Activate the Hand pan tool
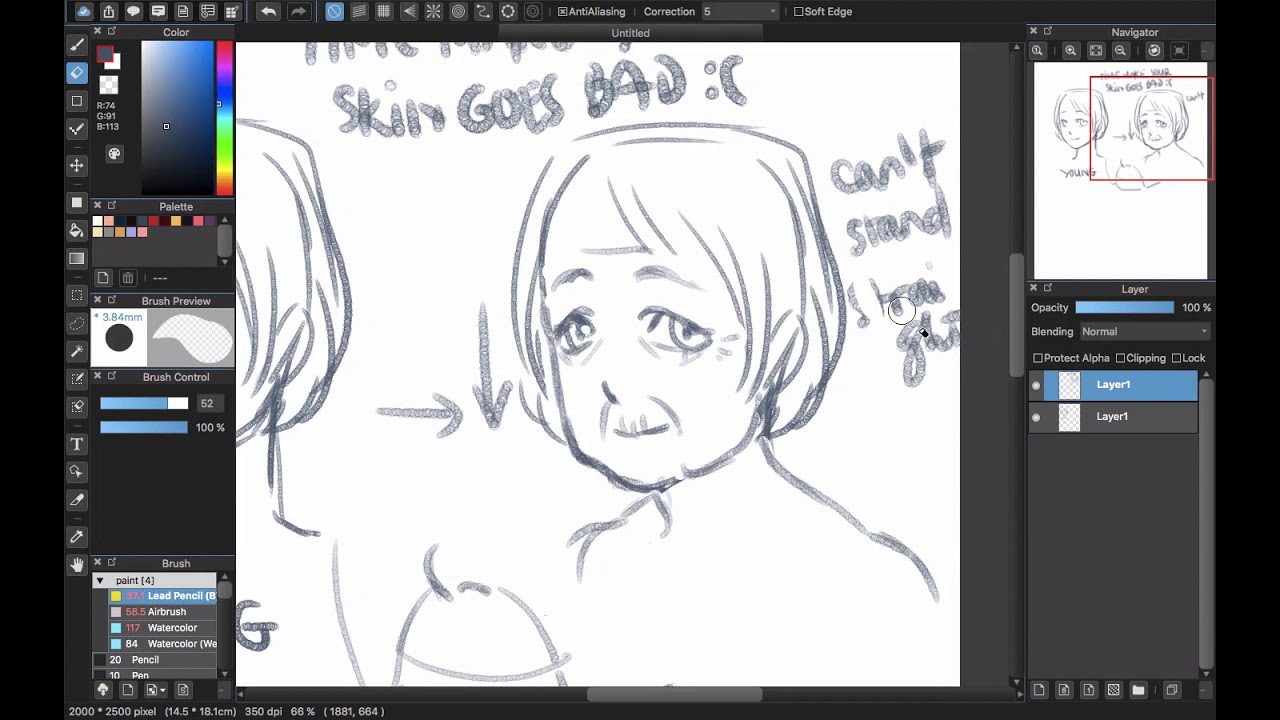The image size is (1280, 720). coord(77,564)
